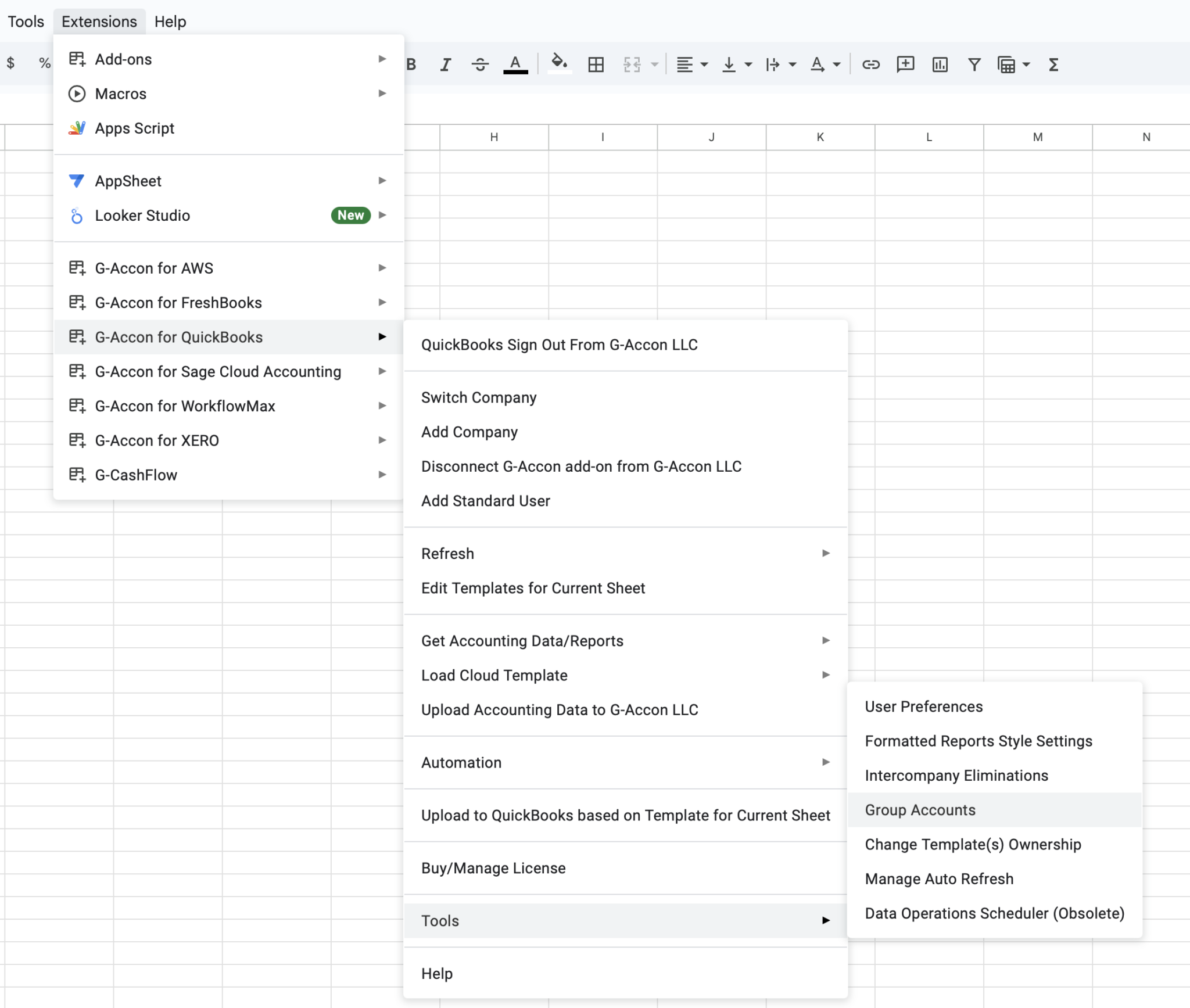Open the vertical align dropdown
Screen dimensions: 1190x1008
736,64
